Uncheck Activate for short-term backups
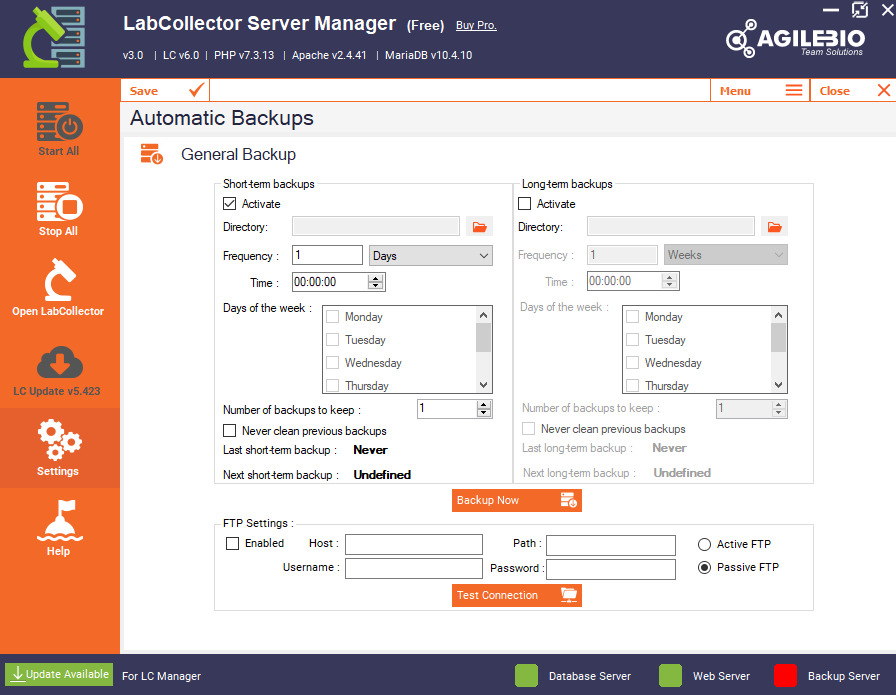The height and width of the screenshot is (695, 896). point(229,203)
